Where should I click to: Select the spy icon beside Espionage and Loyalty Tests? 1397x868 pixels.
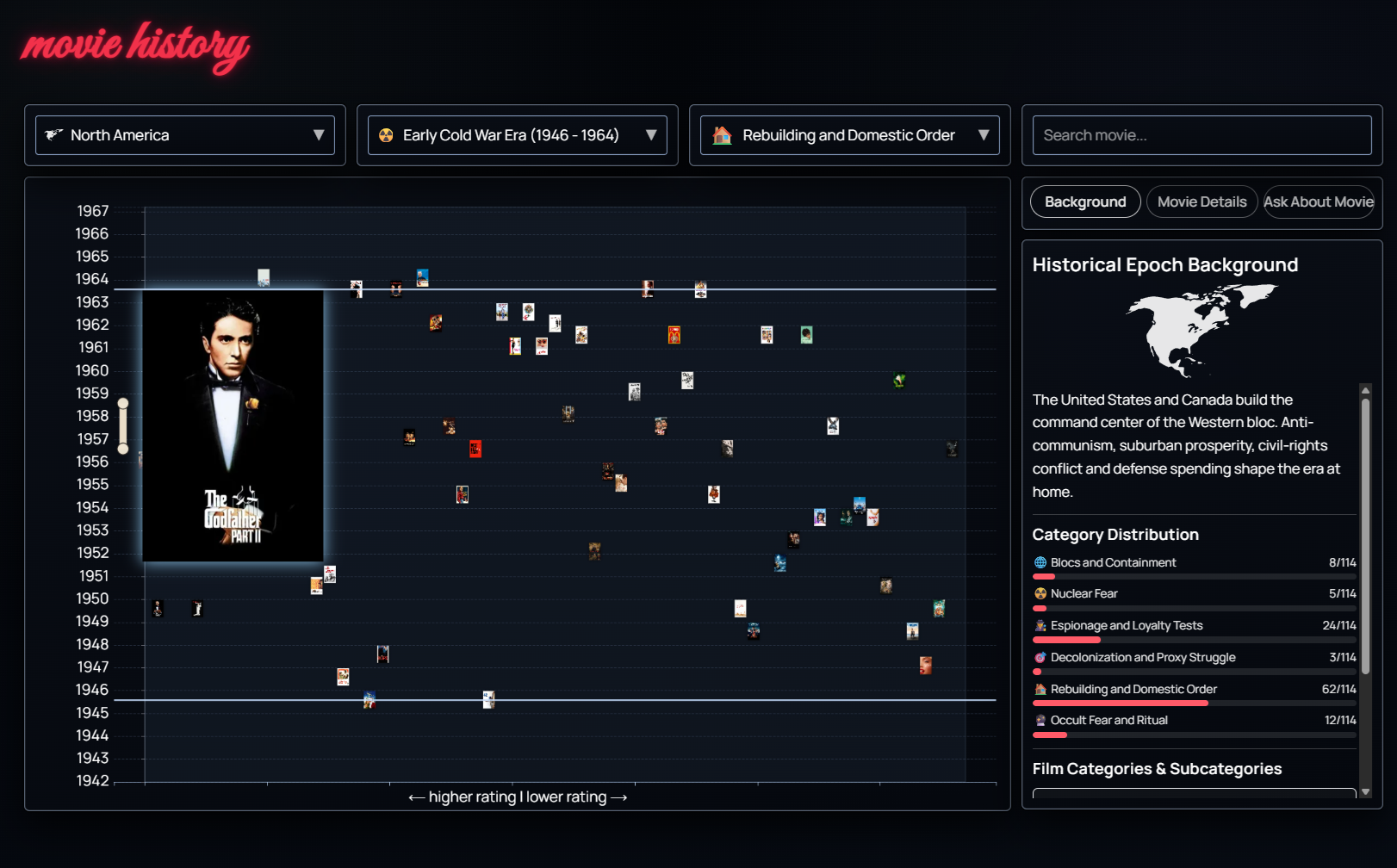coord(1040,626)
